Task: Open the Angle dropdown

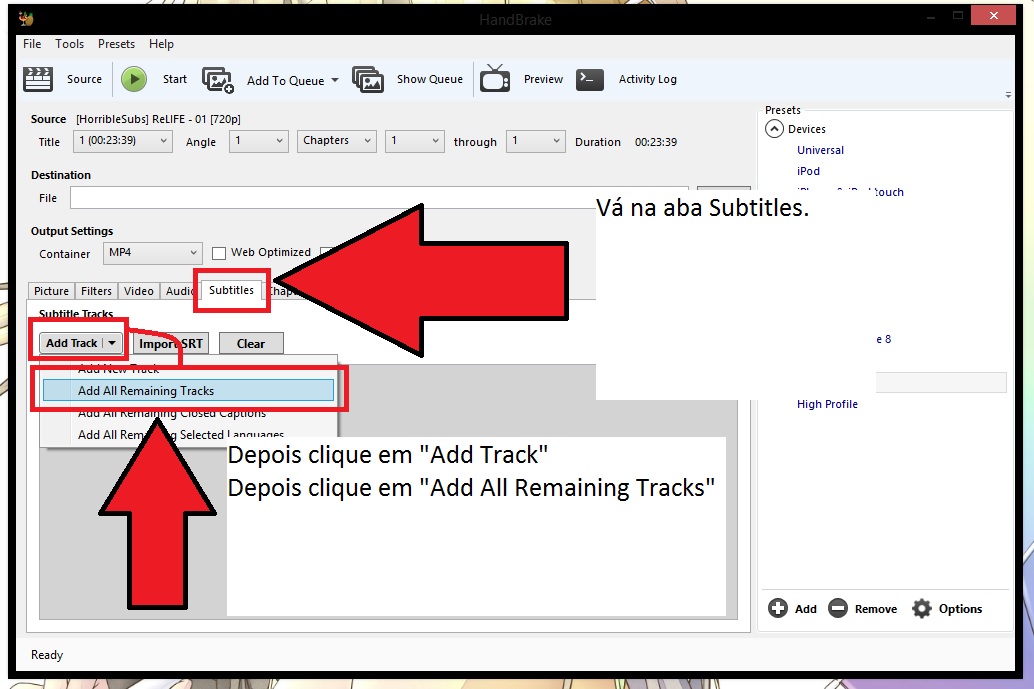Action: [x=258, y=141]
